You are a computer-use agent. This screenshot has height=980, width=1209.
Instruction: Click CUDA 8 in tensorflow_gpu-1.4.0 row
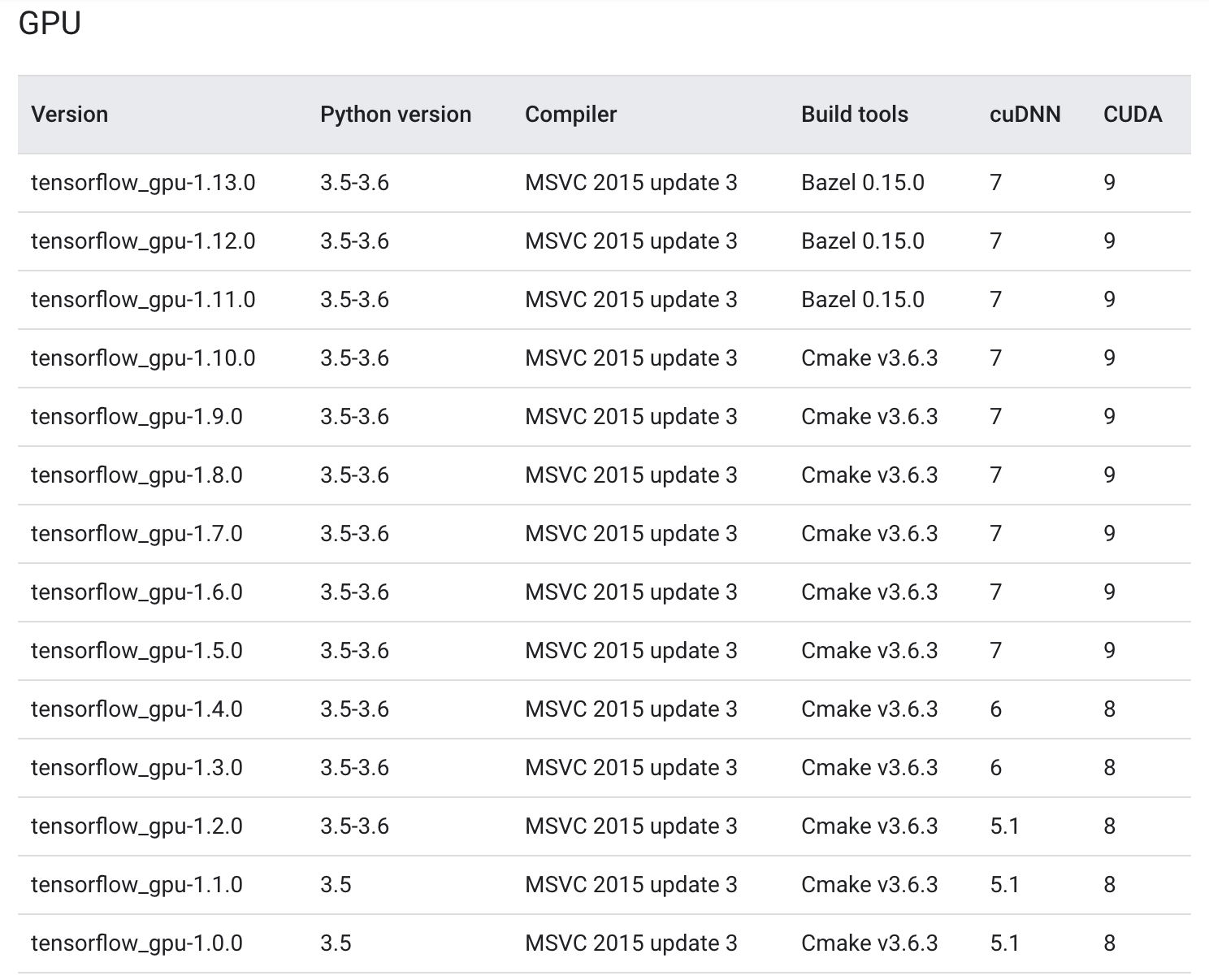(x=1110, y=709)
